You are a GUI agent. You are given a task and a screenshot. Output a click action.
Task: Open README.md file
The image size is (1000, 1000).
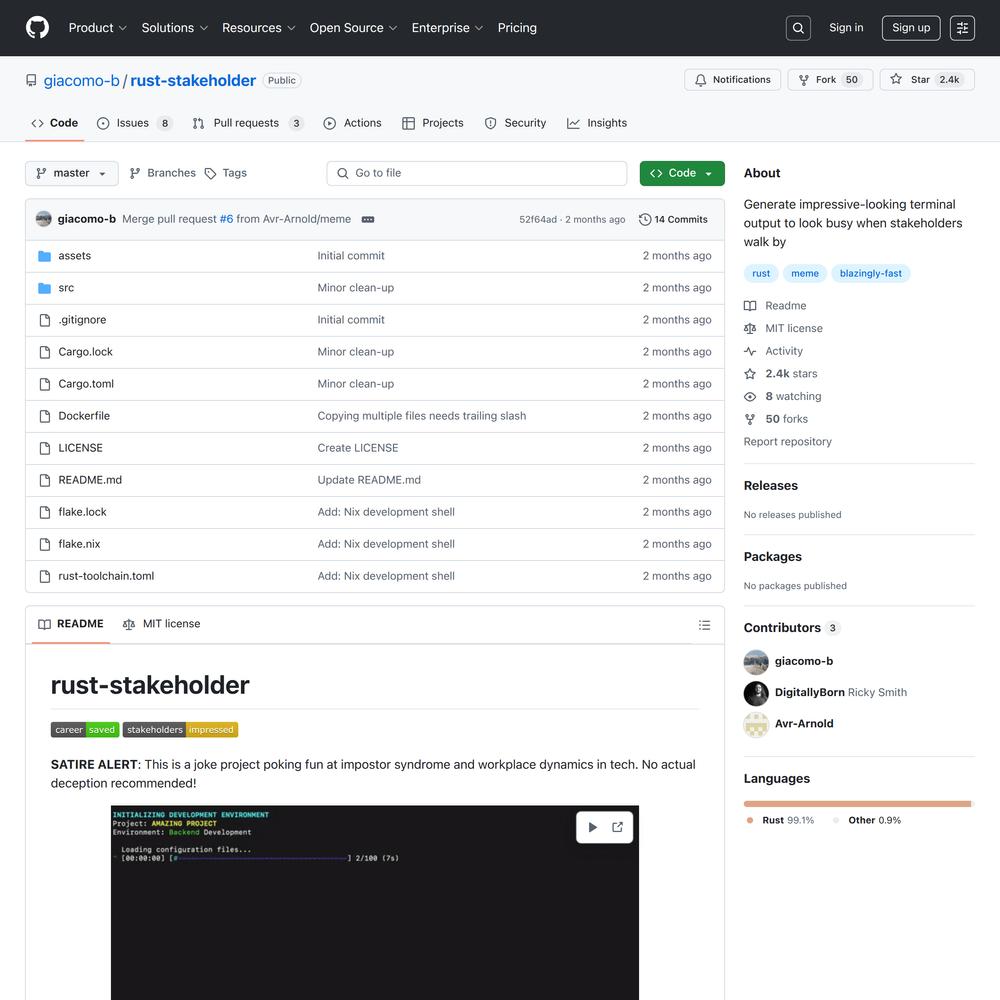pyautogui.click(x=90, y=480)
